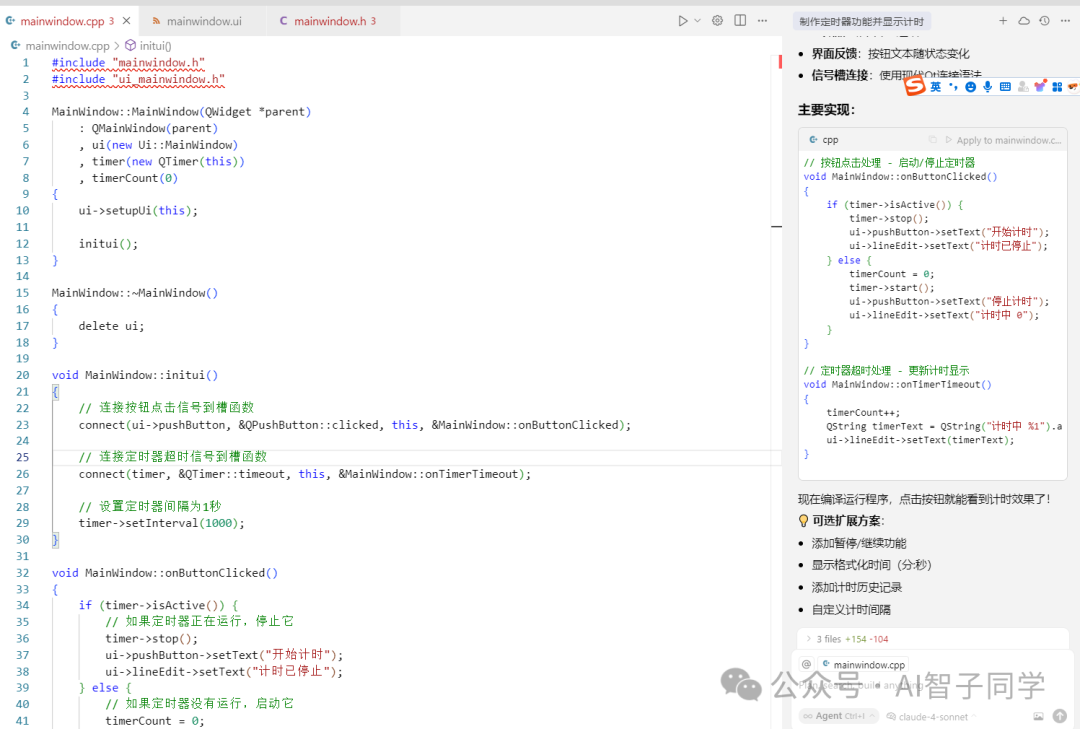Open editor settings gear icon
The image size is (1080, 729).
718,21
